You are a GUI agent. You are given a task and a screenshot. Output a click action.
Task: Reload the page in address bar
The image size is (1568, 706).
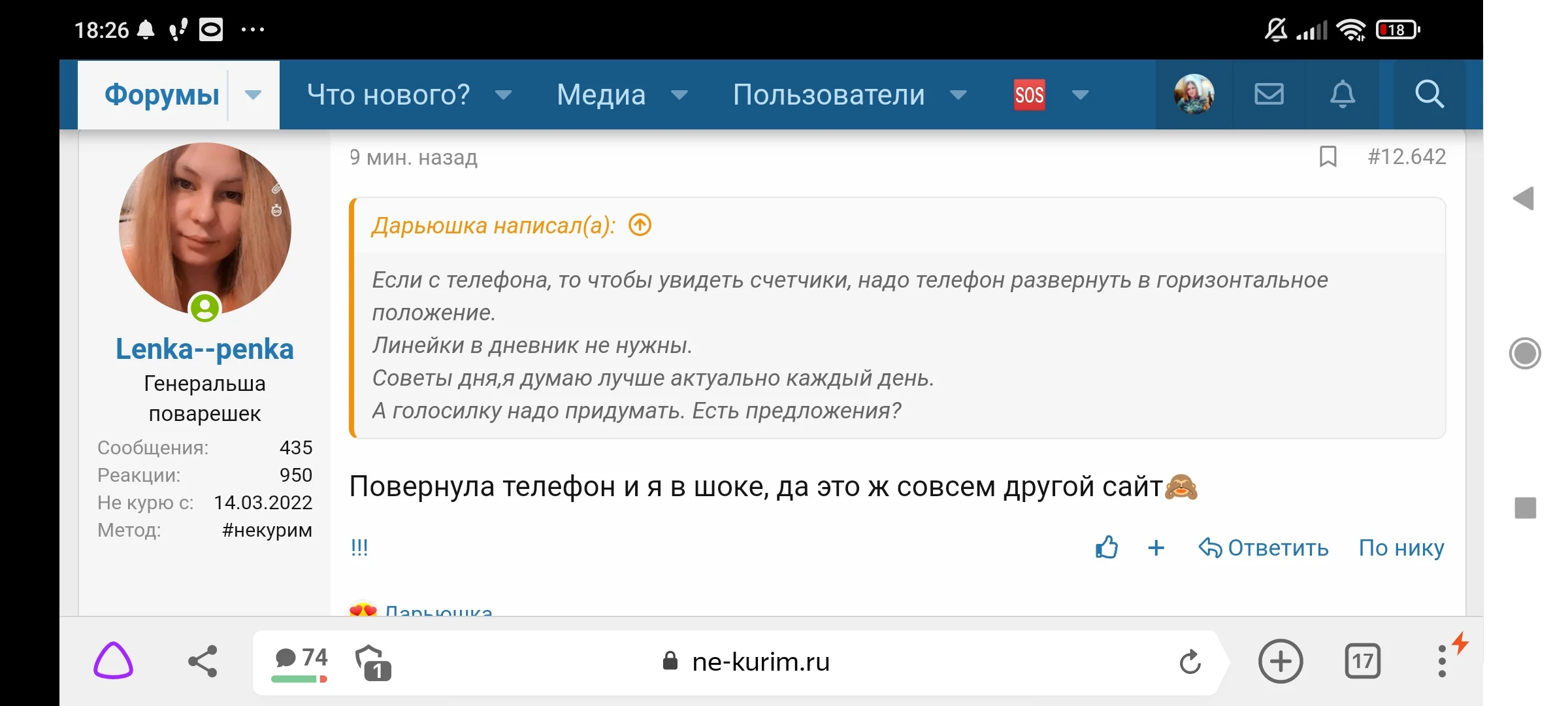tap(1190, 662)
